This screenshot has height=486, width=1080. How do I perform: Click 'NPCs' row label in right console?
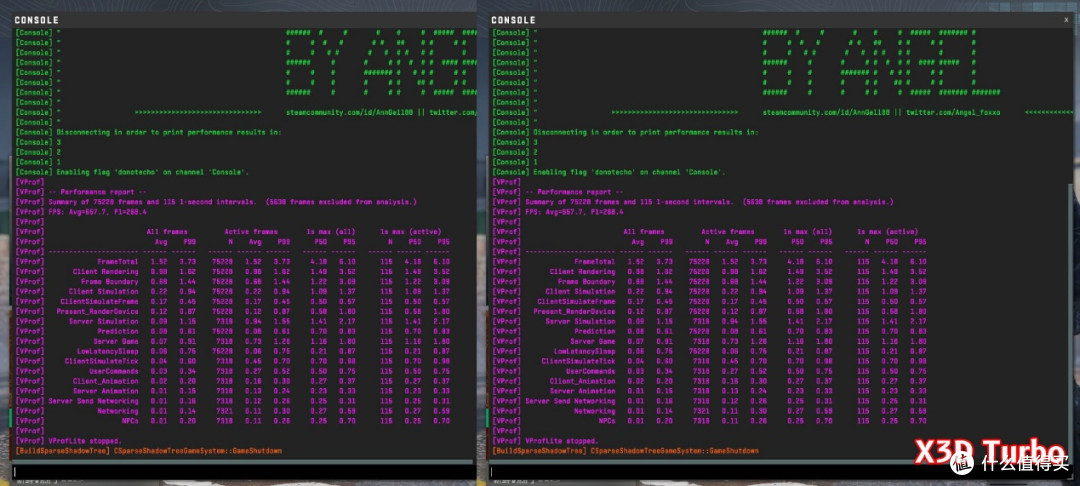pos(607,421)
